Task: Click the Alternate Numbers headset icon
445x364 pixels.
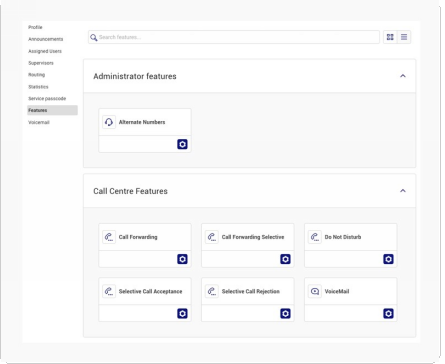Action: (109, 122)
